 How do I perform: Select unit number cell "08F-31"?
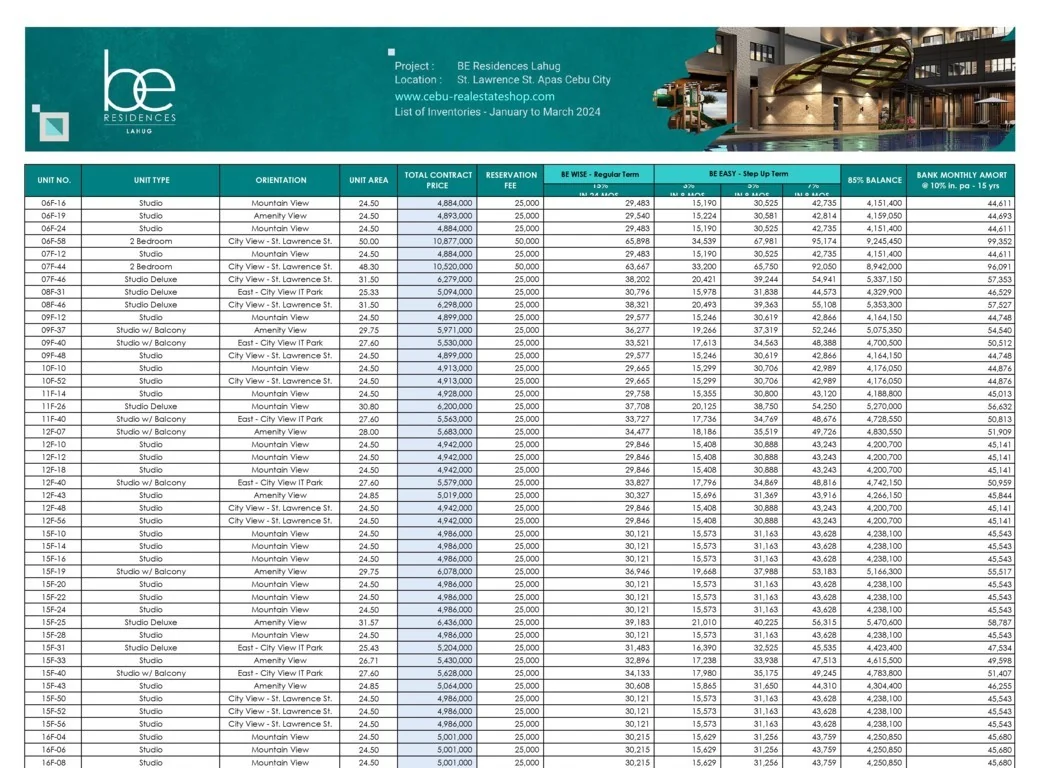coord(53,292)
